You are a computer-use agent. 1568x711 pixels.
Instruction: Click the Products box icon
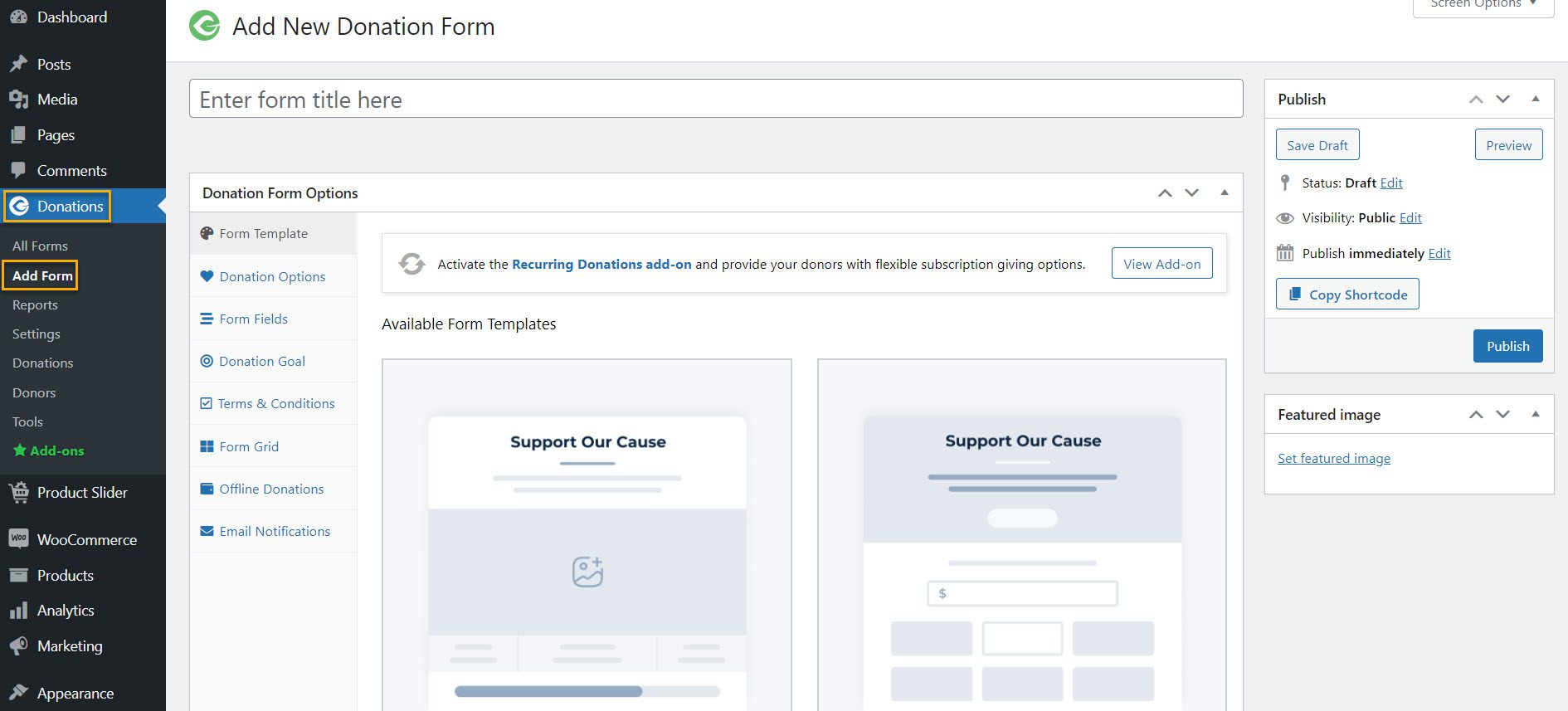pos(18,575)
